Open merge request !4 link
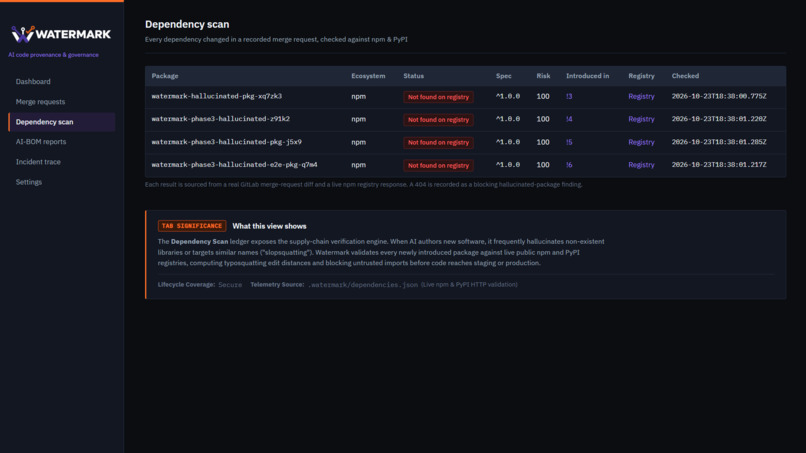This screenshot has width=806, height=453. [x=569, y=119]
